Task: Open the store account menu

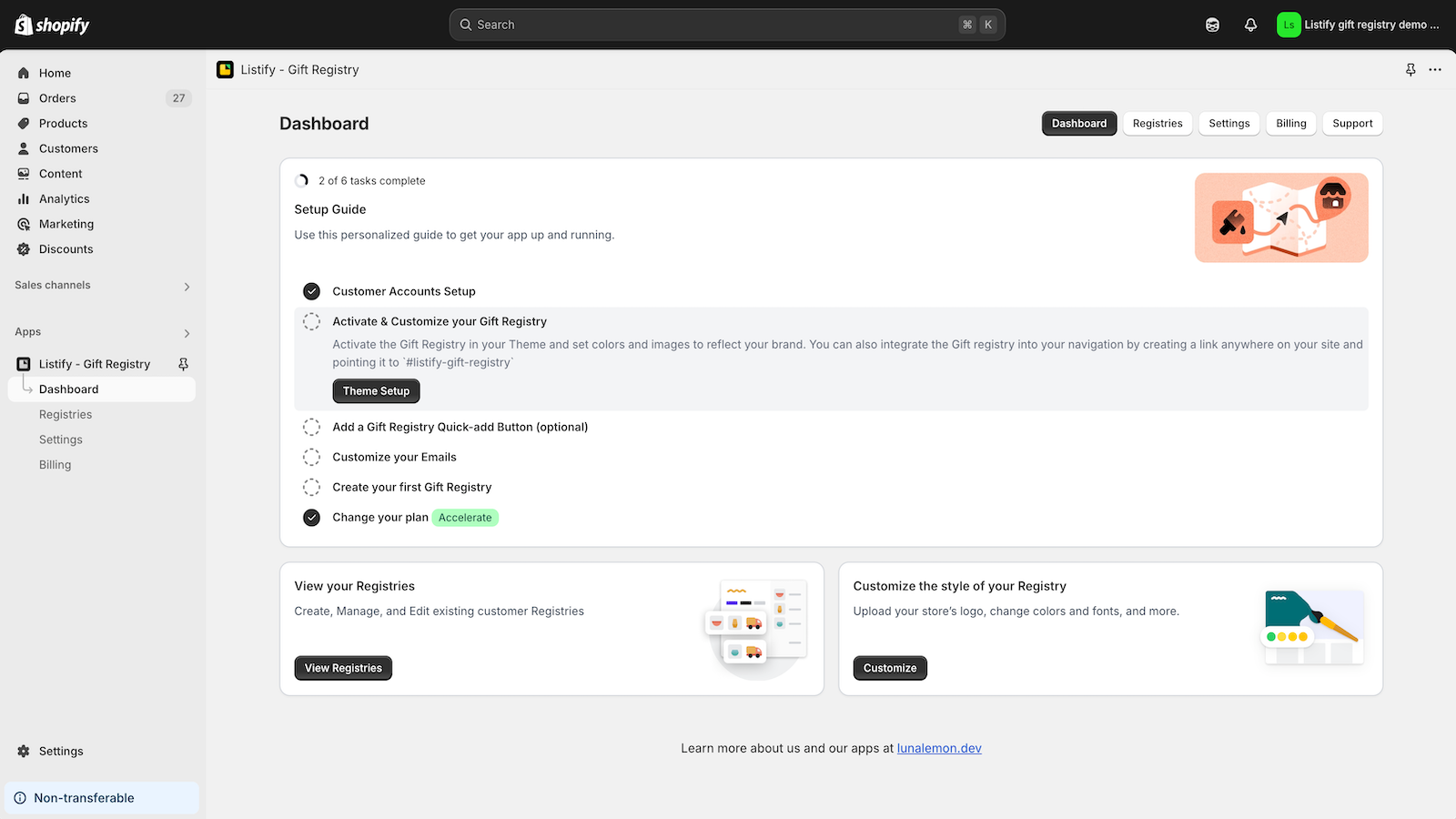Action: (1359, 25)
